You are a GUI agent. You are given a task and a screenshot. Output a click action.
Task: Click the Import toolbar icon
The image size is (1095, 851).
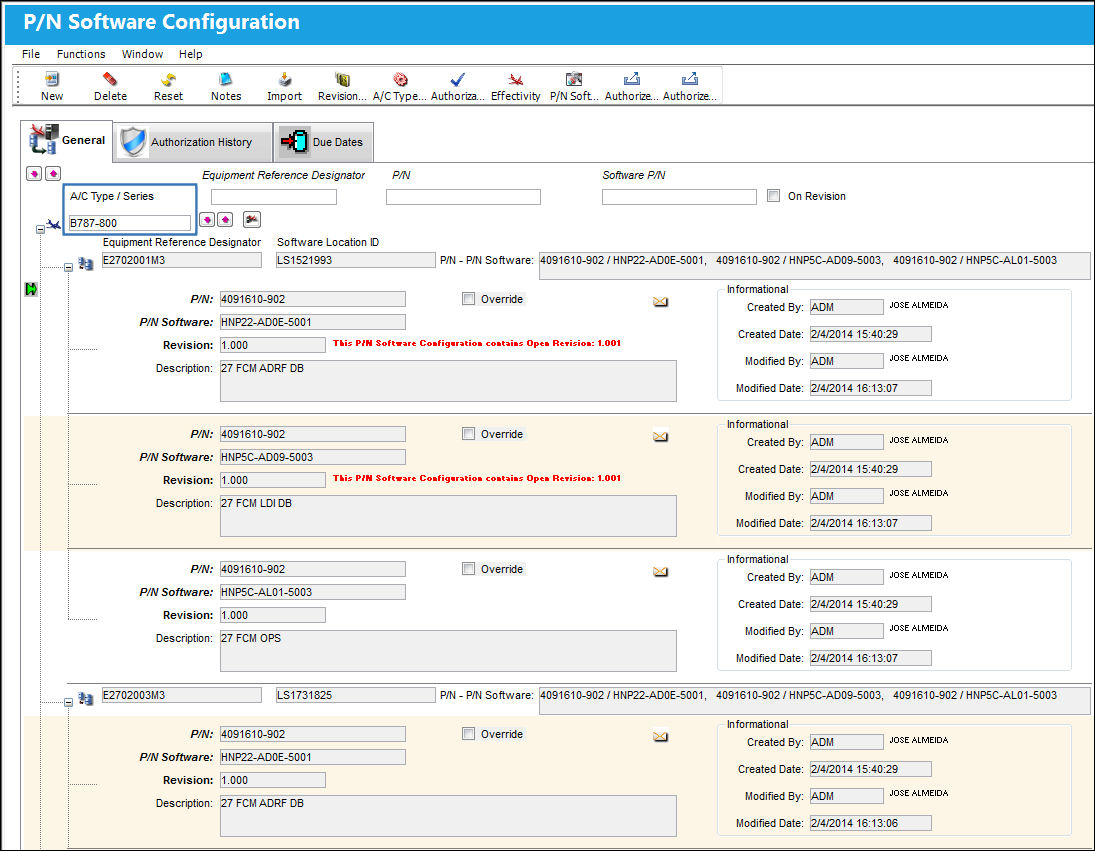(x=284, y=80)
